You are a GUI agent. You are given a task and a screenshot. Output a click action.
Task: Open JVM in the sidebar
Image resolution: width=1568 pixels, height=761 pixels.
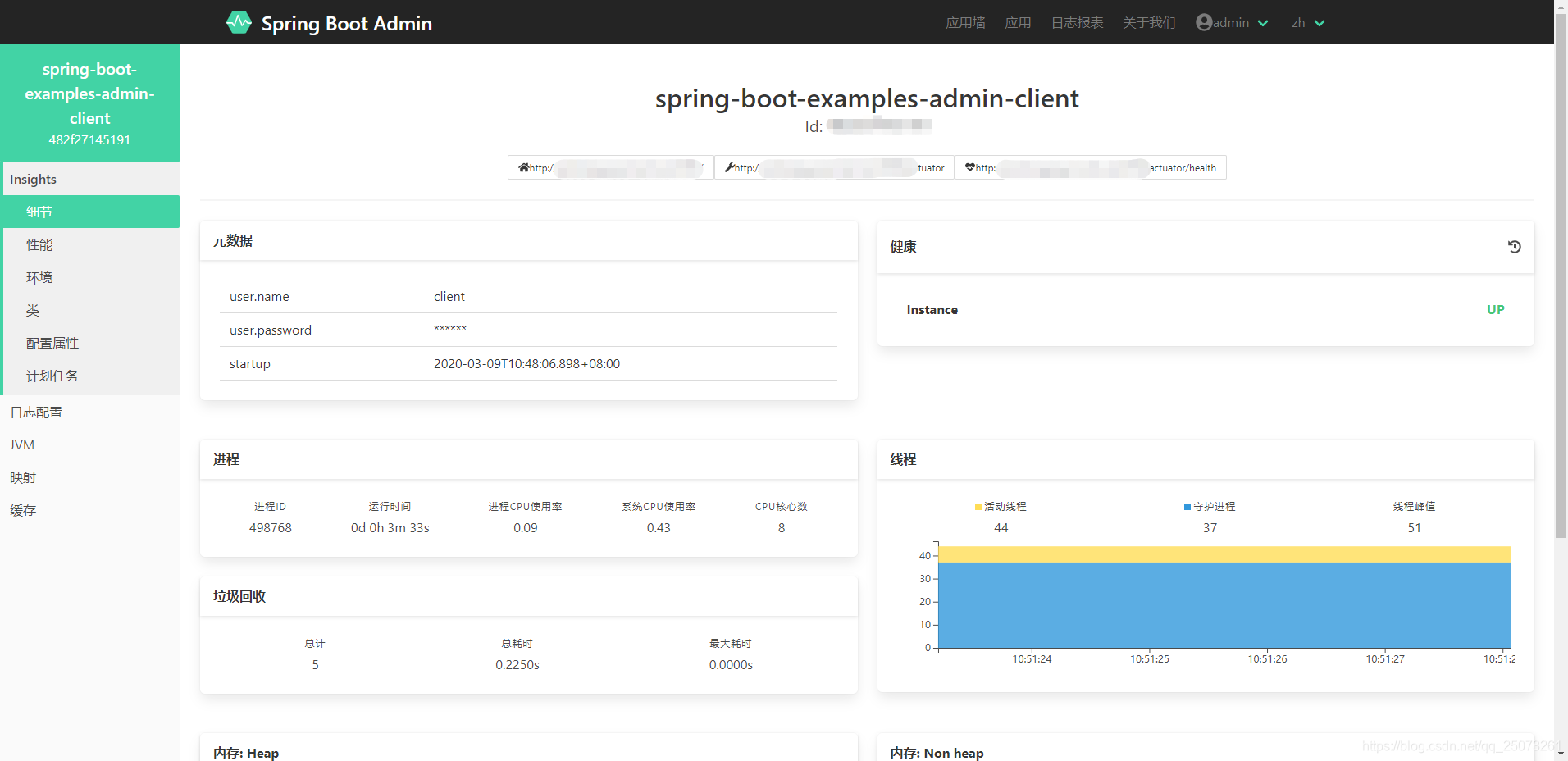[90, 444]
